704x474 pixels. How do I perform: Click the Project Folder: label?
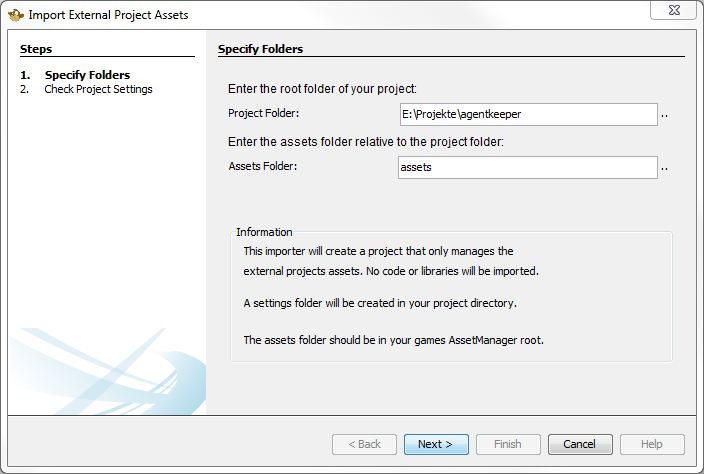pyautogui.click(x=263, y=114)
